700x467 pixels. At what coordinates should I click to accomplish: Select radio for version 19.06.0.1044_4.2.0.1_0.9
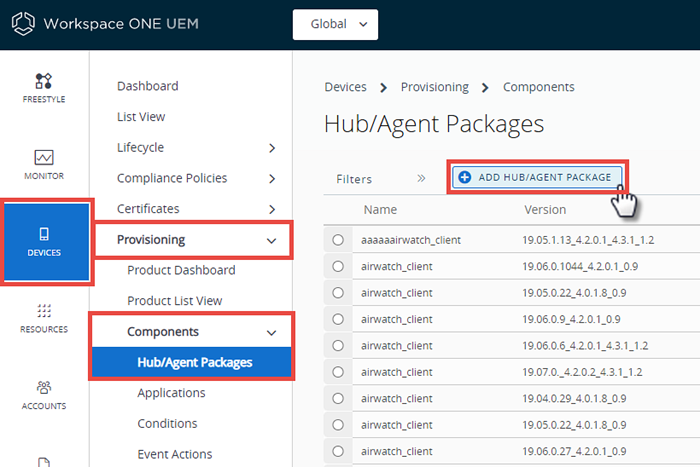[x=338, y=267]
